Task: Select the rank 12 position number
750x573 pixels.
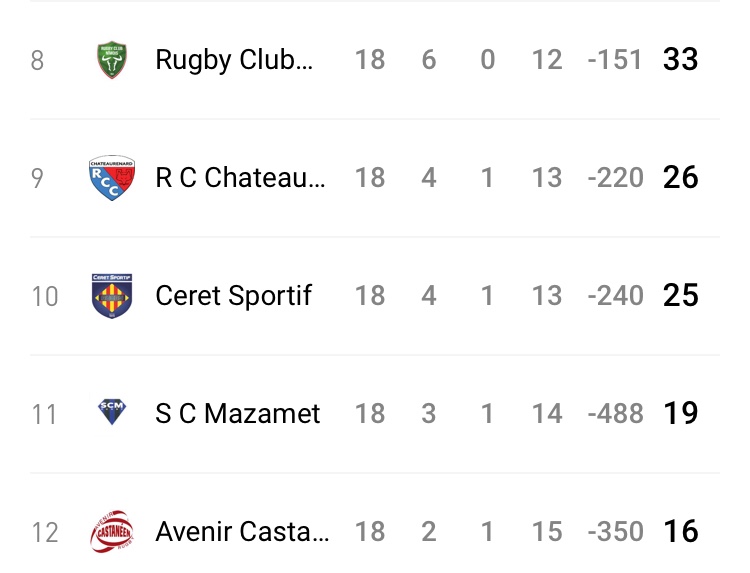Action: coord(44,533)
